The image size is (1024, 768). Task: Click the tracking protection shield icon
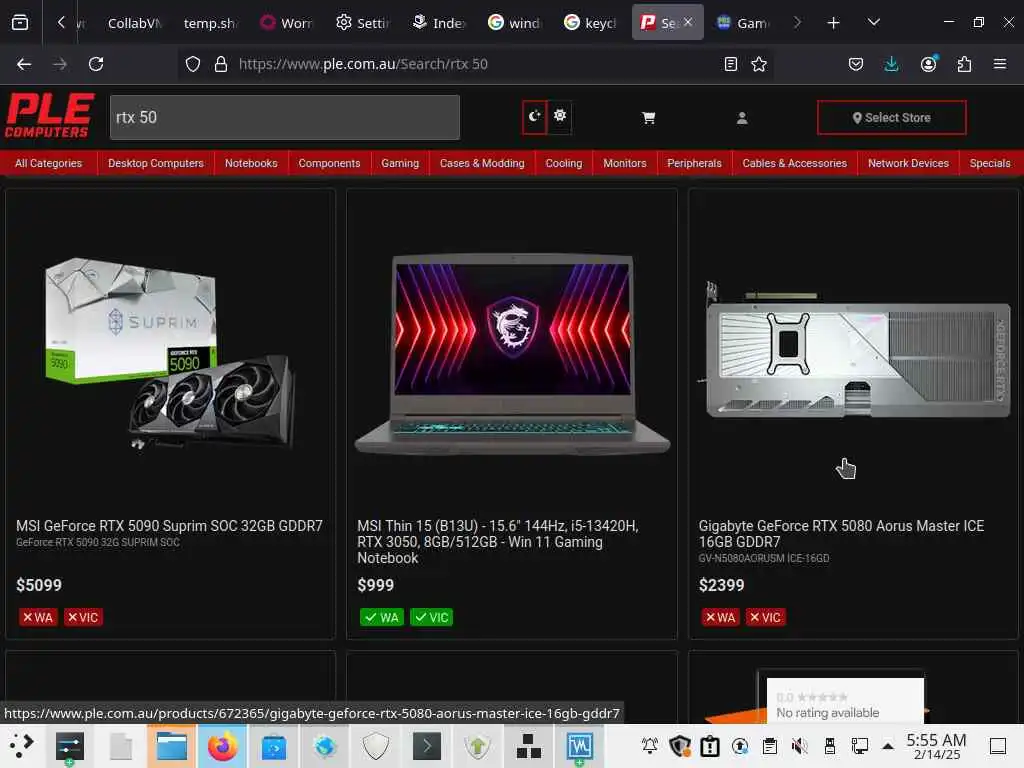(x=193, y=64)
